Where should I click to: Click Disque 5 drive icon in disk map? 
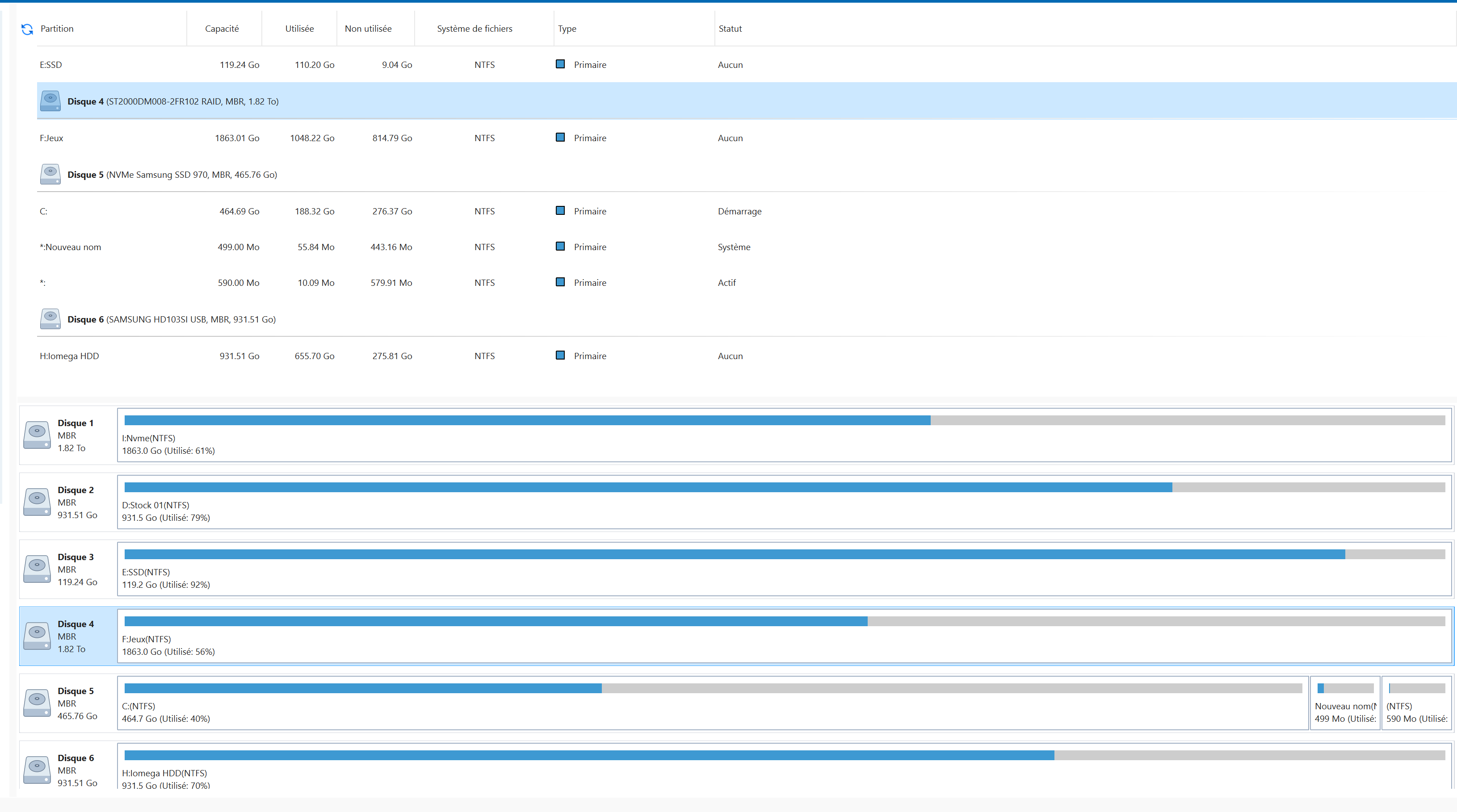[37, 703]
